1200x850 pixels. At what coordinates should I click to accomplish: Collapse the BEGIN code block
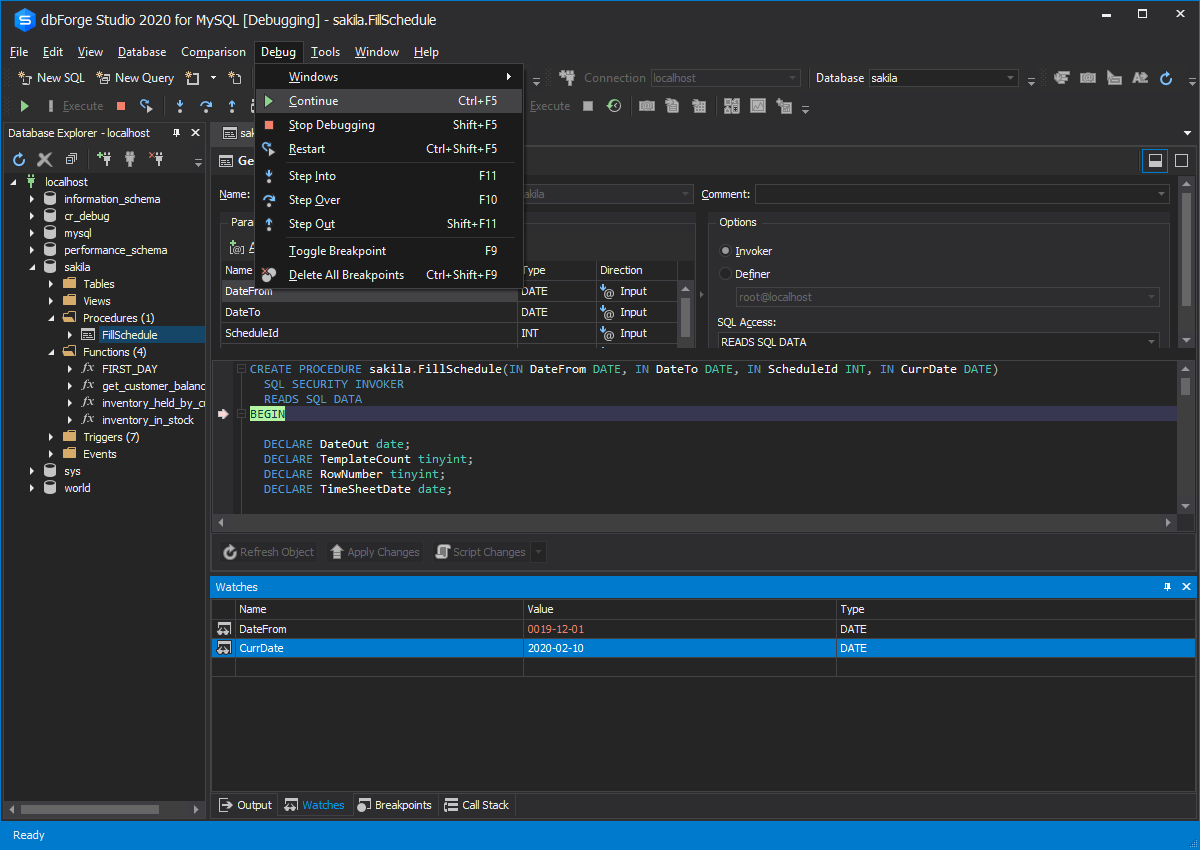241,414
